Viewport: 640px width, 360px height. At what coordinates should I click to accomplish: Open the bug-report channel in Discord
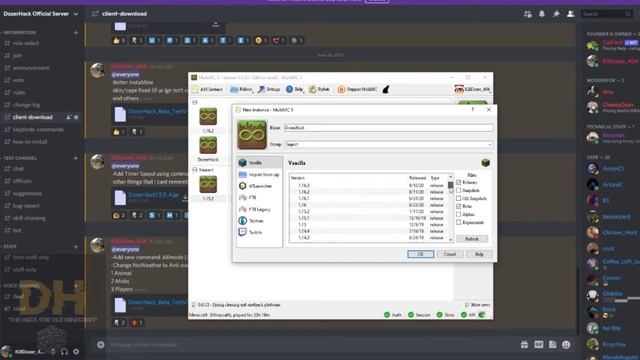click(x=26, y=206)
